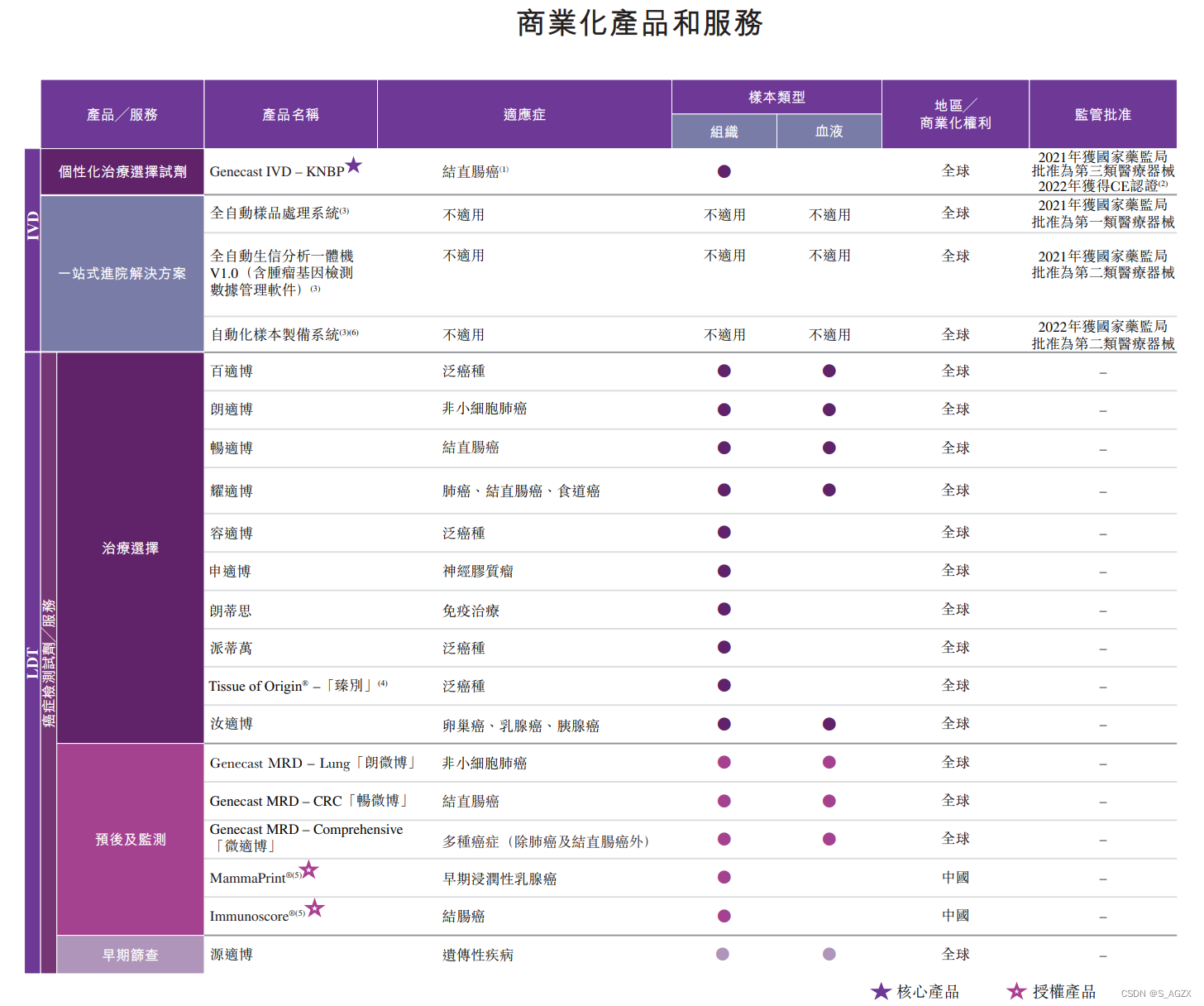
Task: Click the tissue dot in 申適博 row
Action: 724,571
